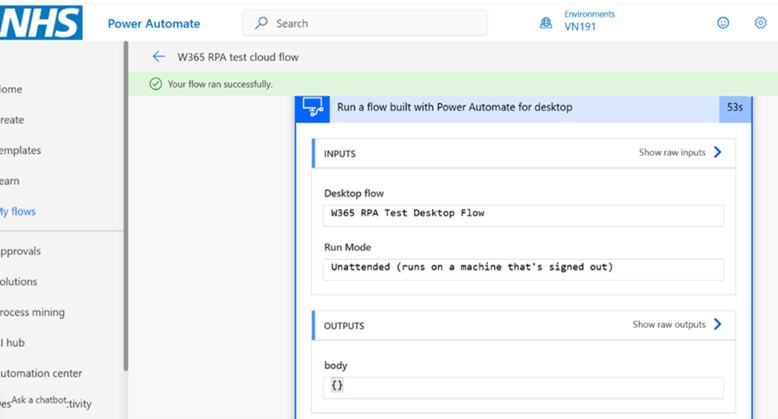Click the Desktop flow name field

pyautogui.click(x=523, y=213)
